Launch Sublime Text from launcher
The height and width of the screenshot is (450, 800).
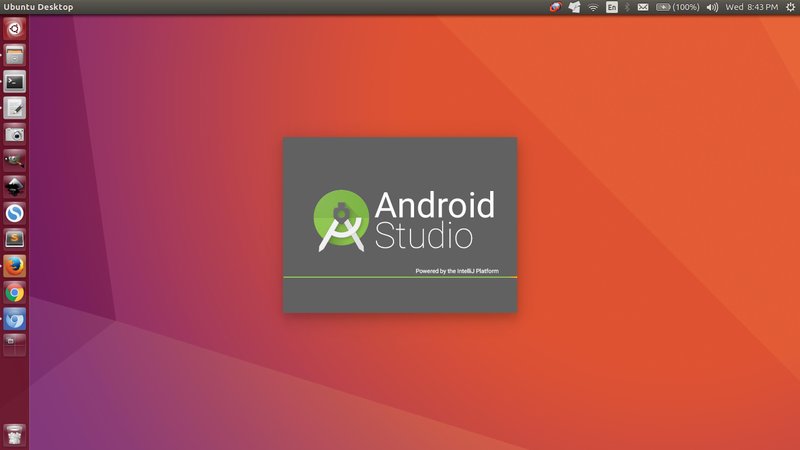pyautogui.click(x=14, y=239)
